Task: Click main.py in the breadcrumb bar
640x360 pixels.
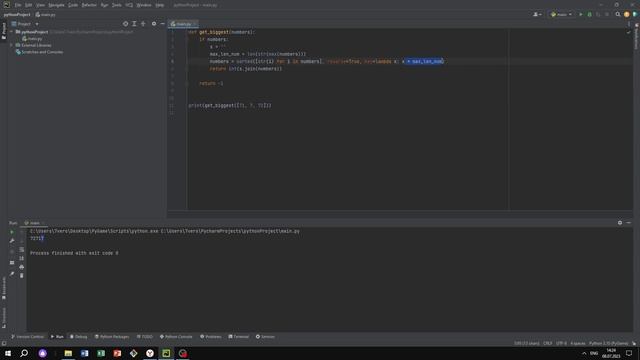Action: tap(45, 15)
